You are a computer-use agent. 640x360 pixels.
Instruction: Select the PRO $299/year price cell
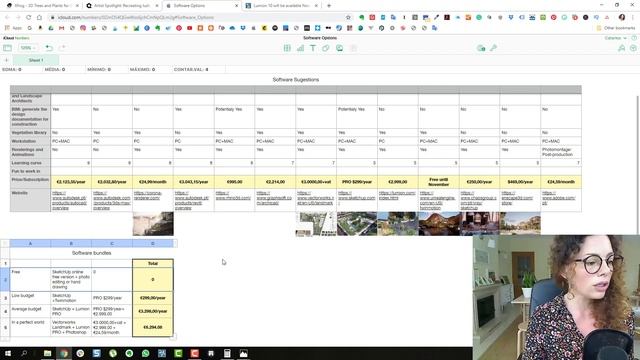point(357,182)
